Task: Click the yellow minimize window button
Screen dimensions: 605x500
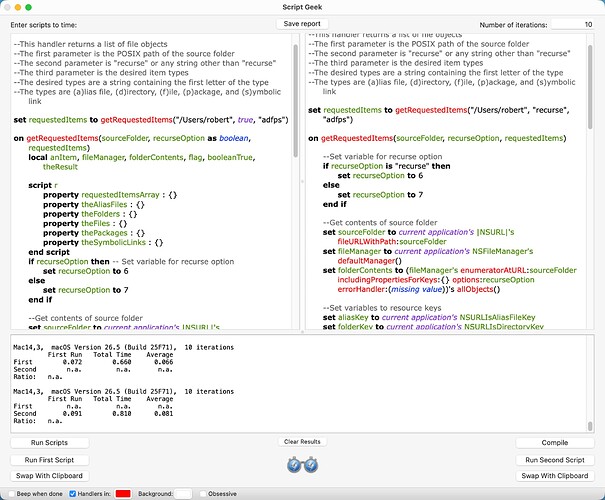Action: tap(18, 7)
